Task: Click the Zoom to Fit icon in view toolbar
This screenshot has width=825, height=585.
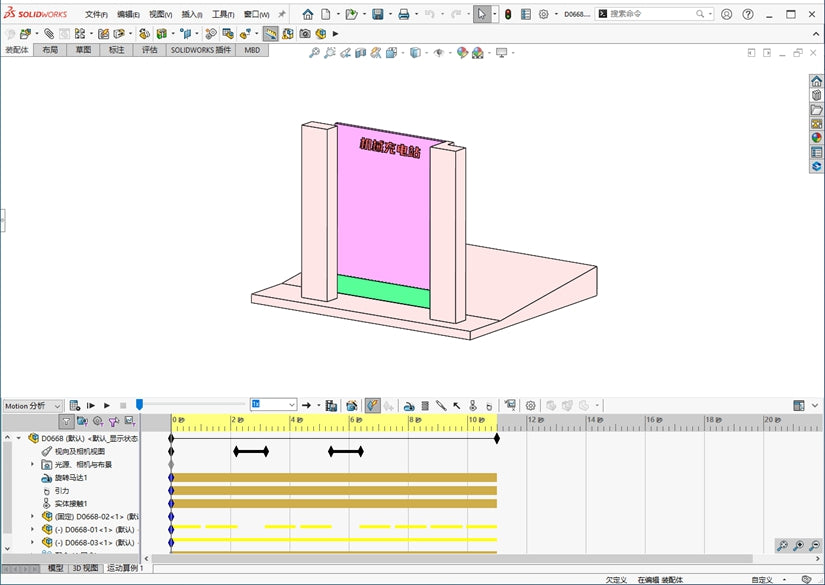Action: click(x=314, y=53)
